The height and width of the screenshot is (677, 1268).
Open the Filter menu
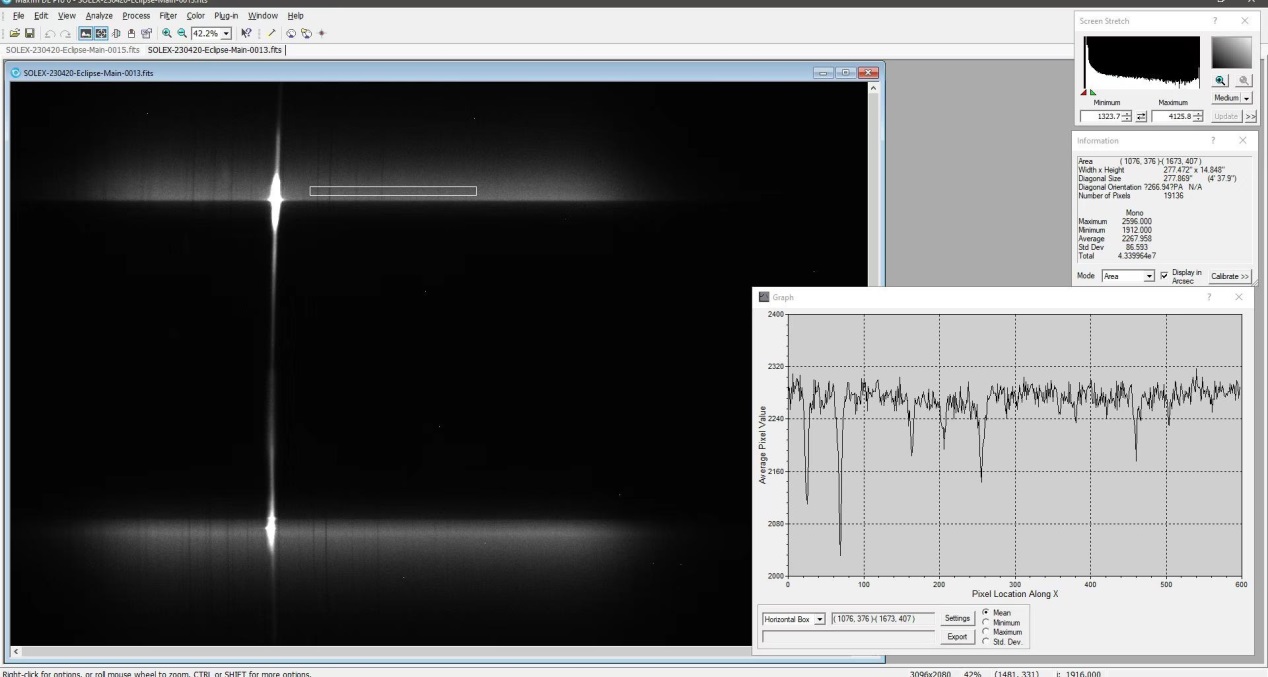(x=168, y=16)
